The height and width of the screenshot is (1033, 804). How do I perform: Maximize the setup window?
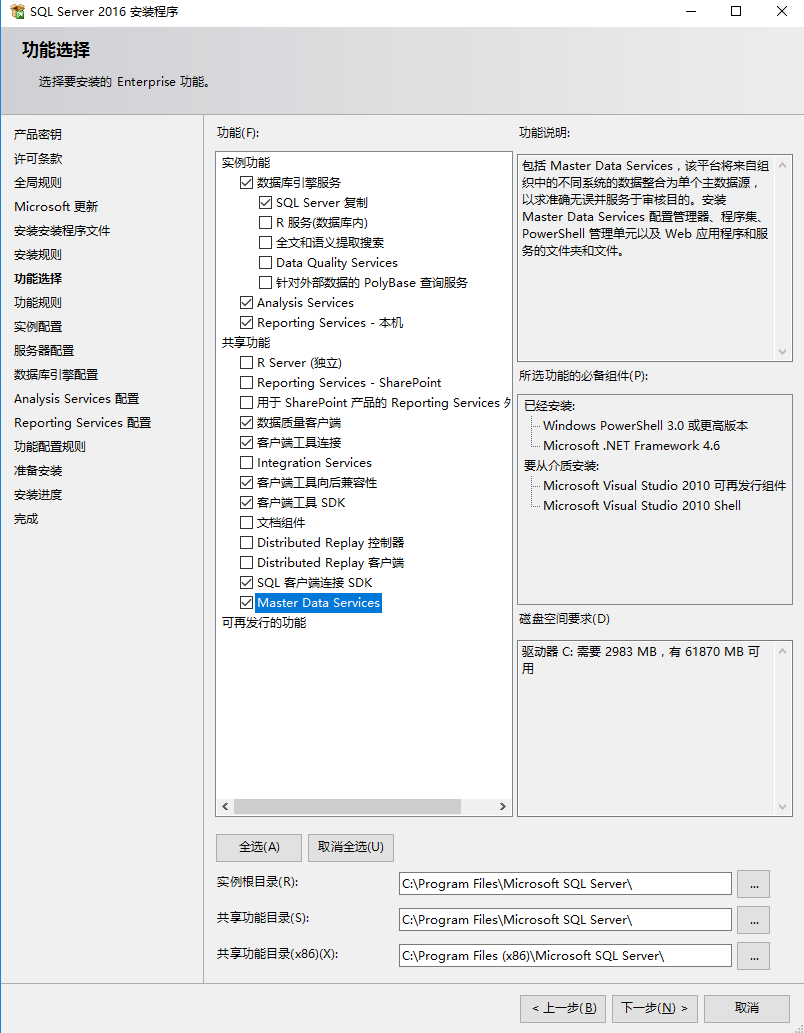(x=736, y=11)
